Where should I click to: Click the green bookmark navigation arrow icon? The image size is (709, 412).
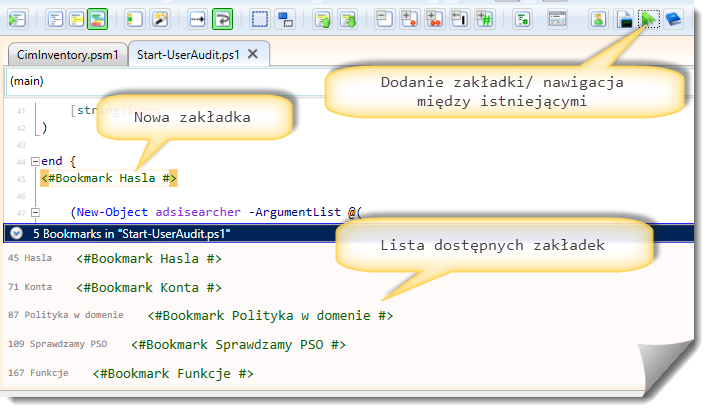pyautogui.click(x=648, y=18)
